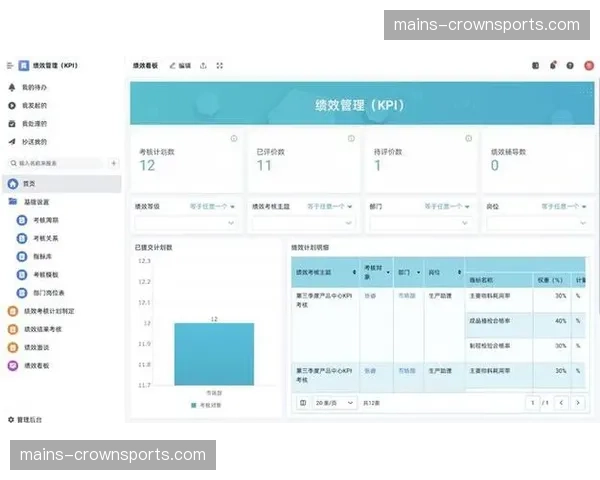Click info icon on 待评价数 card
Screen dimensions: 600x480
468,139
